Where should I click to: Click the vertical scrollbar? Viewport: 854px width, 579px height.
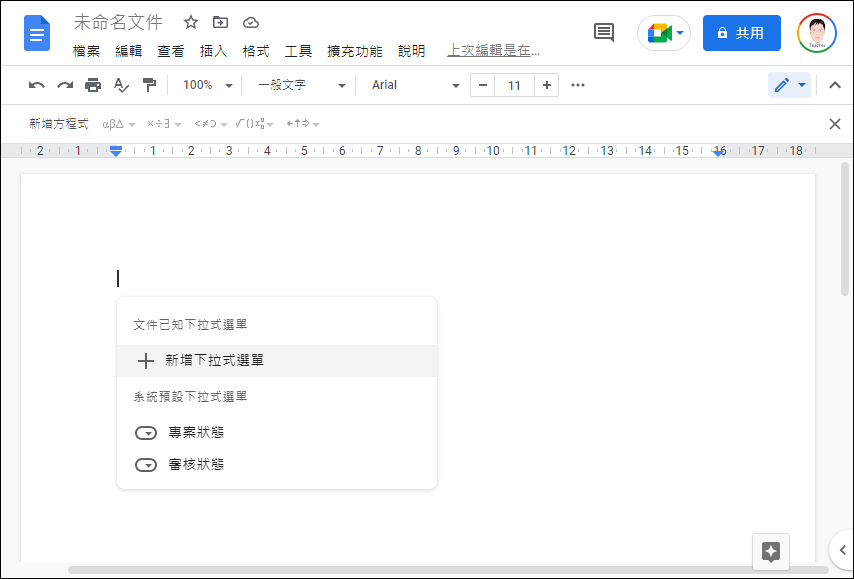point(845,229)
